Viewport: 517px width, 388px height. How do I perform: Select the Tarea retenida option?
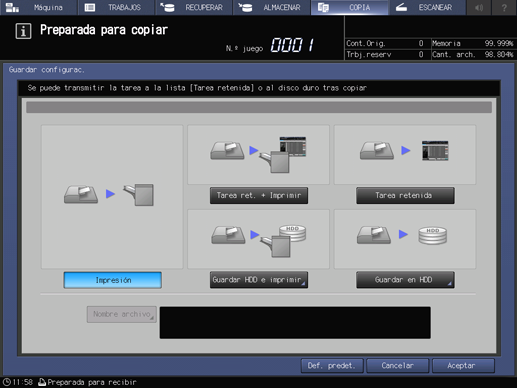tap(405, 195)
